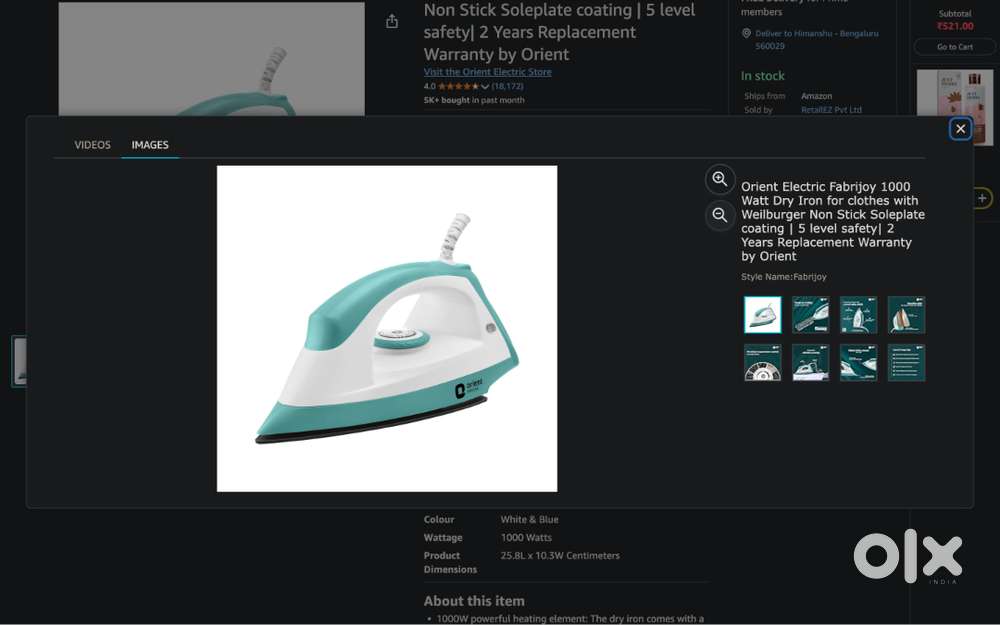Click the Go to Cart button

(954, 47)
